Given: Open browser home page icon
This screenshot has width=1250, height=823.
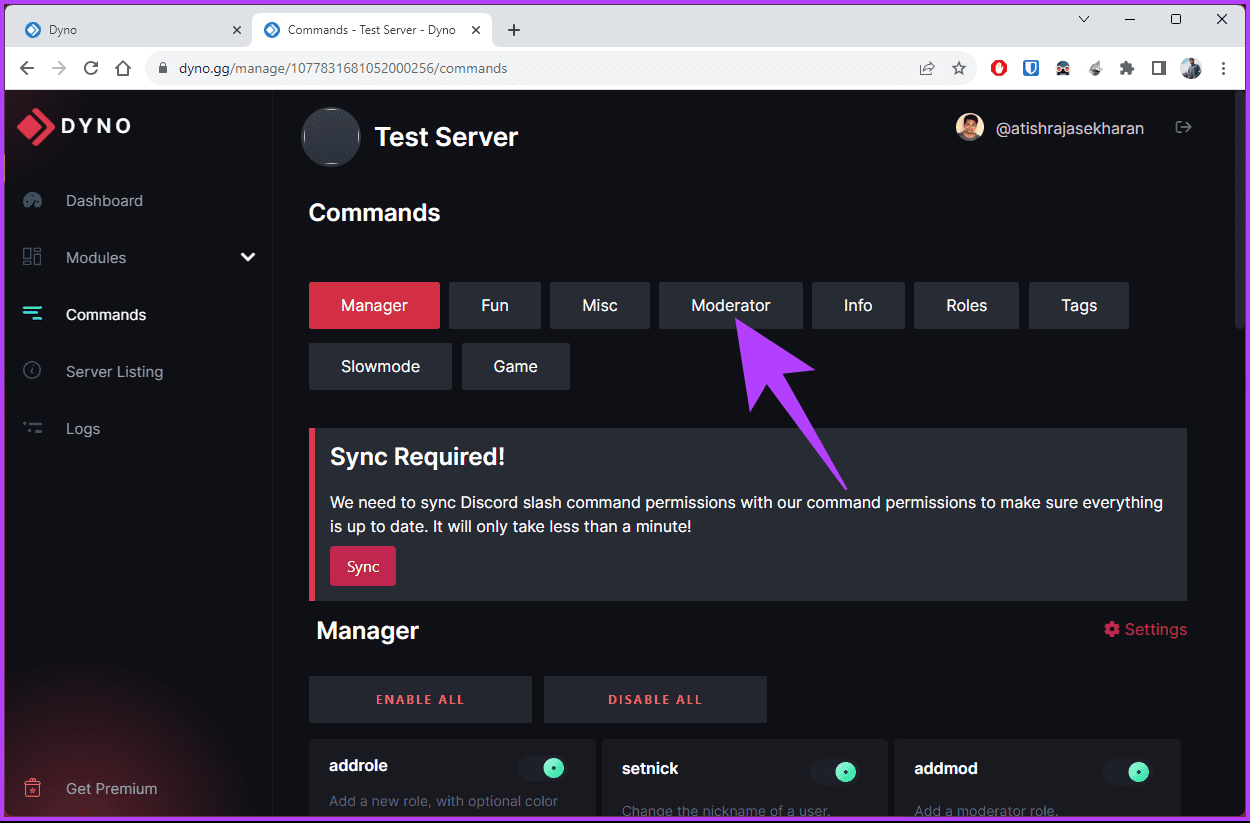Looking at the screenshot, I should pos(123,68).
